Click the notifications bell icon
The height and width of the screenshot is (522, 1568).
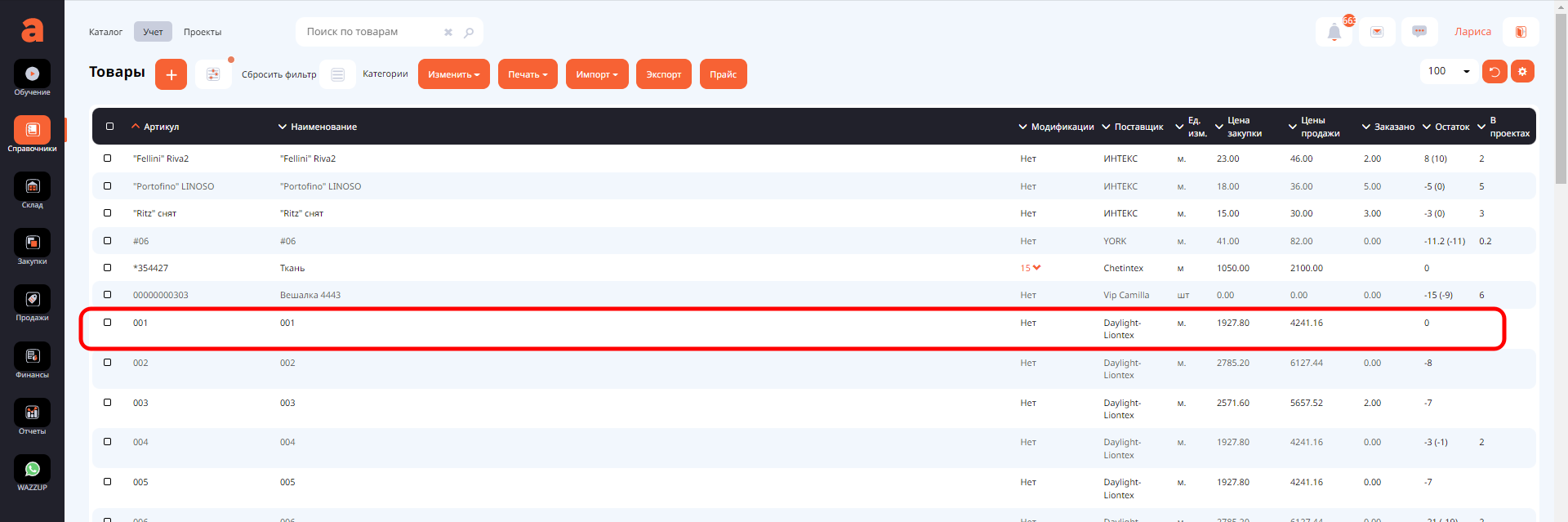1334,33
